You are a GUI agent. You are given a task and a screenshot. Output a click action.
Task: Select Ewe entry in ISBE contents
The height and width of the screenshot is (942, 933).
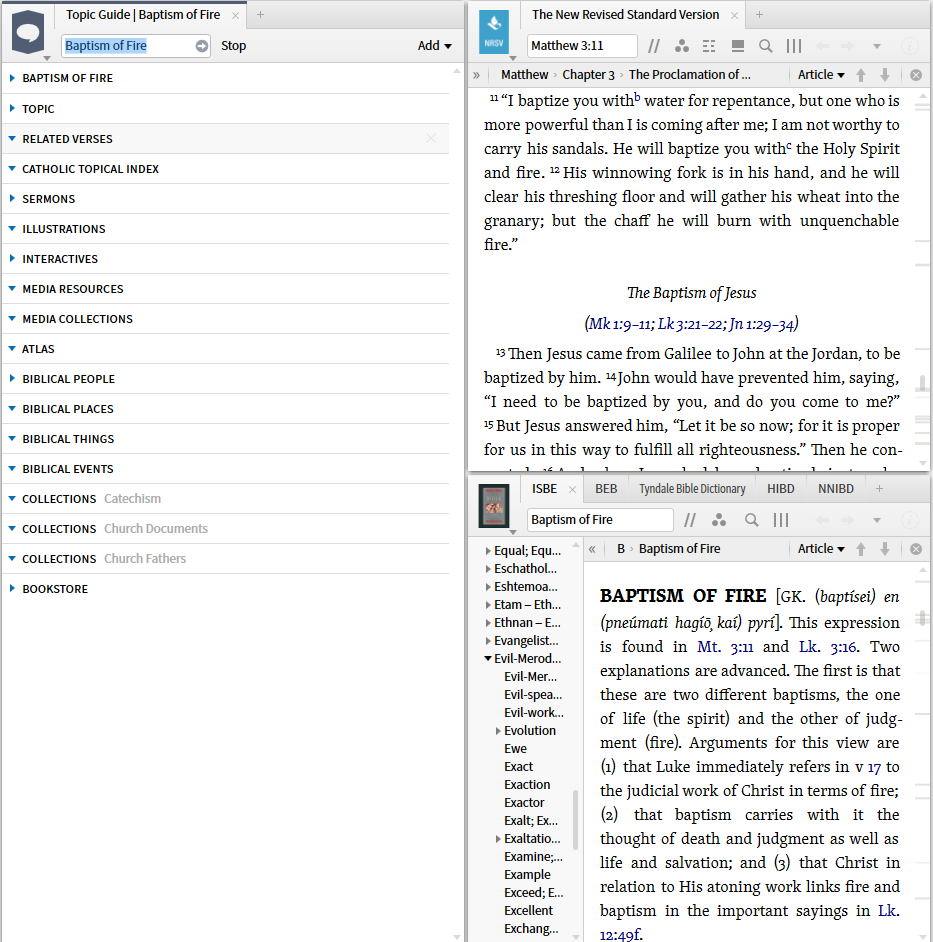point(515,749)
